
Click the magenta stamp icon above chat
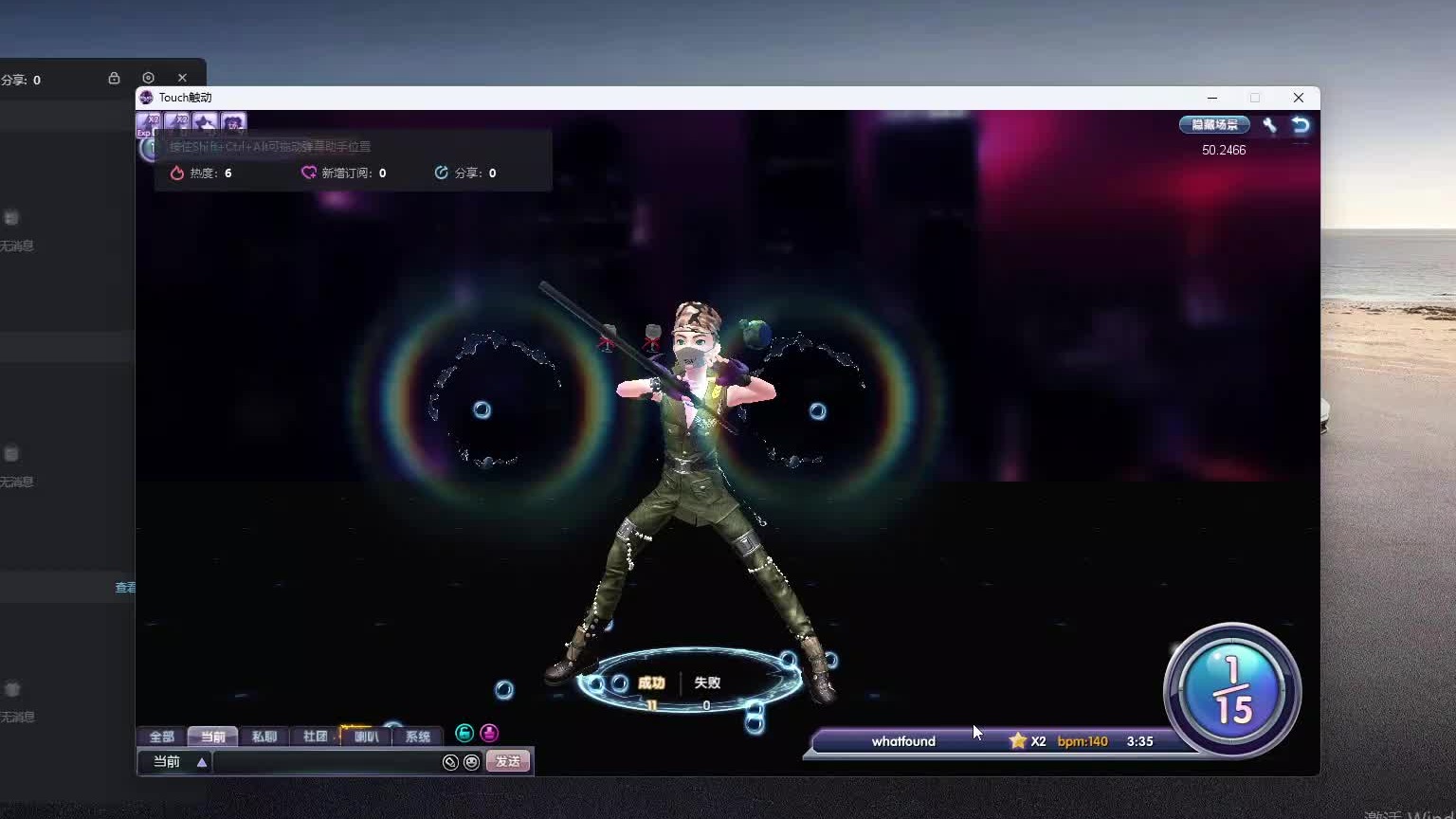pyautogui.click(x=489, y=733)
